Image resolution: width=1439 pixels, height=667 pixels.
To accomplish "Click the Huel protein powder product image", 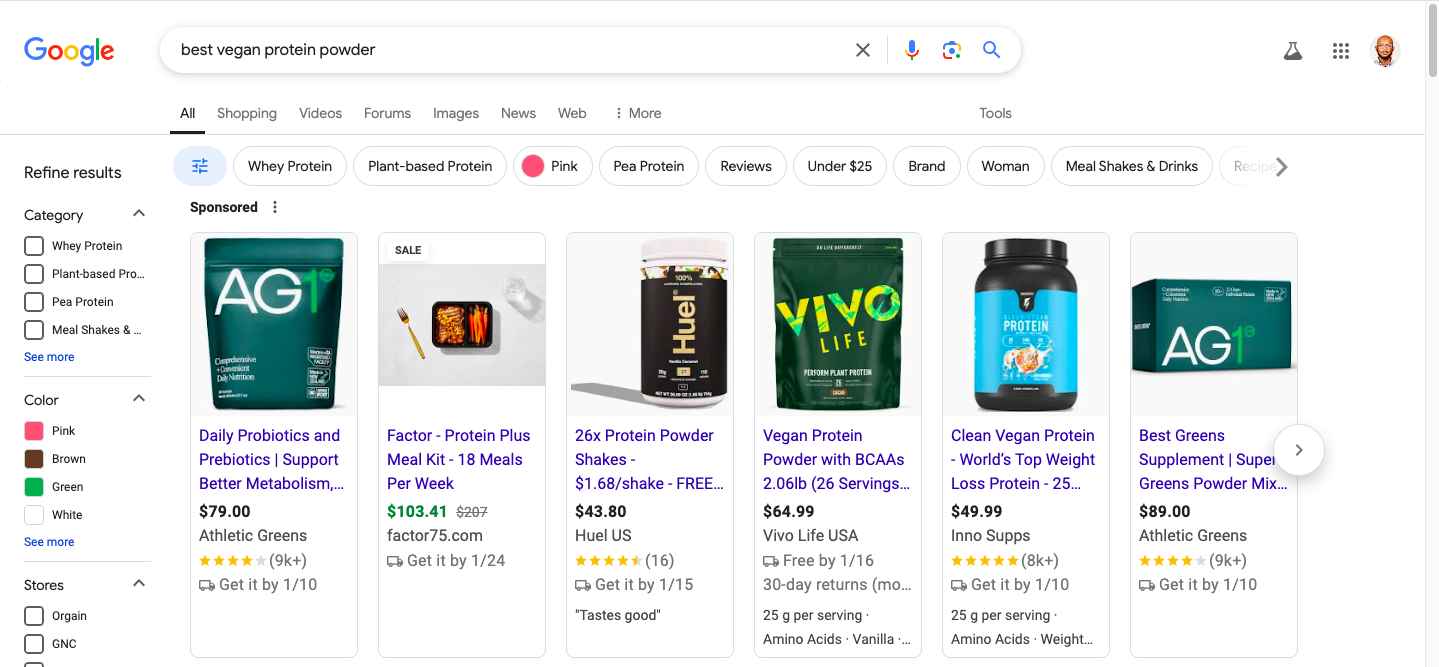I will (x=650, y=325).
